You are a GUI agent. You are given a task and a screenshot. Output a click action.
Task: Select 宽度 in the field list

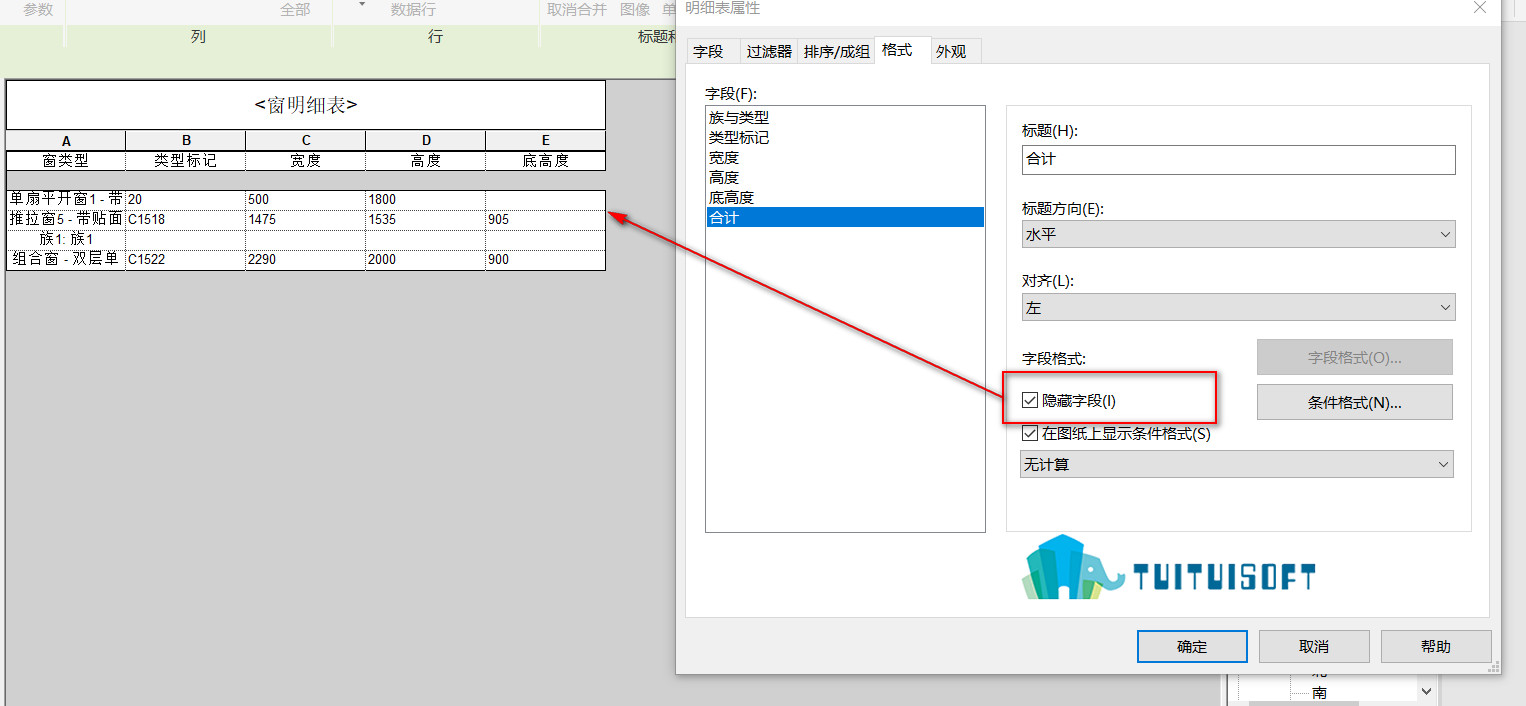tap(844, 157)
